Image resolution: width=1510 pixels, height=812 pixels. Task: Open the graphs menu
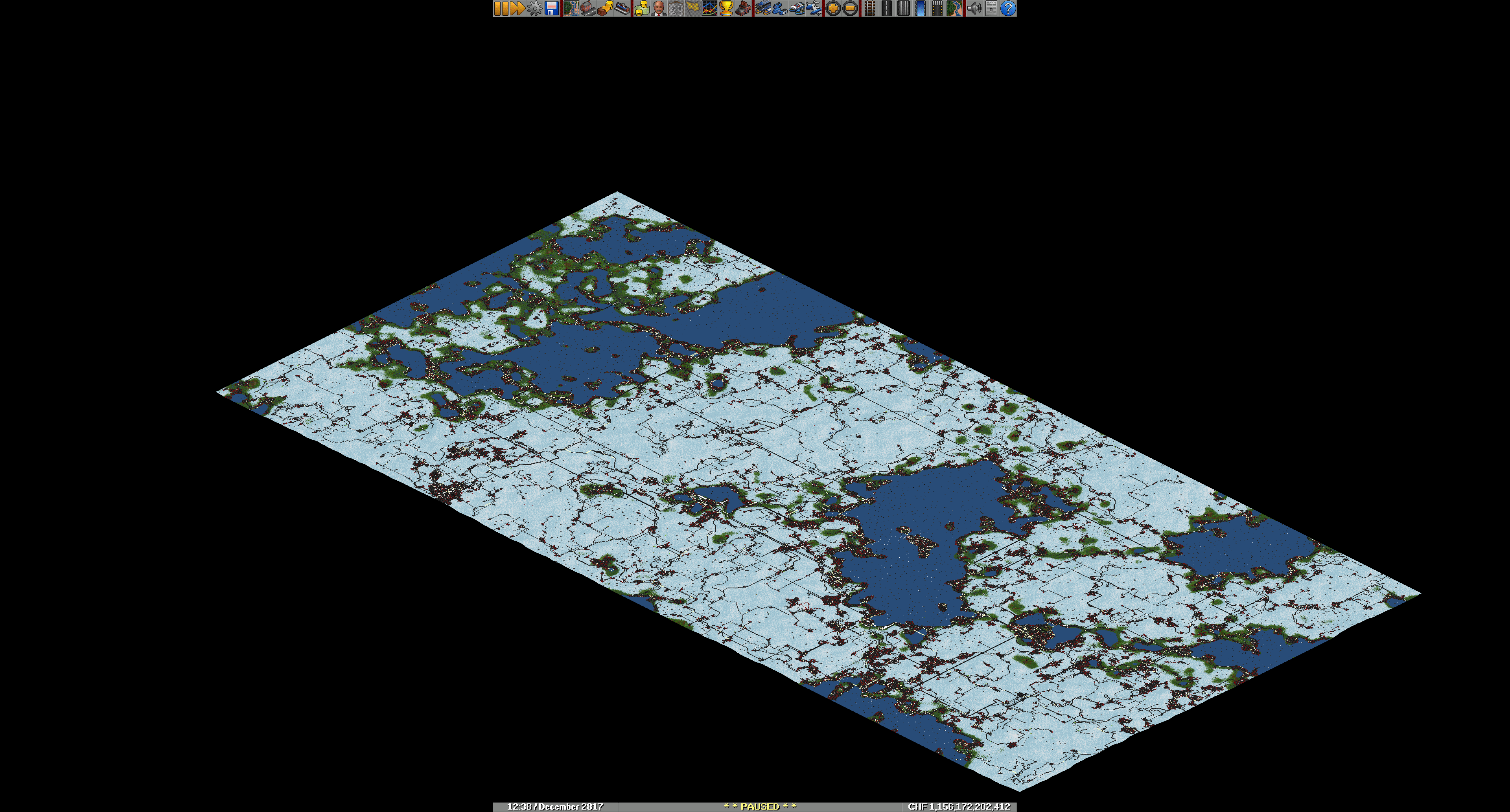coord(710,8)
